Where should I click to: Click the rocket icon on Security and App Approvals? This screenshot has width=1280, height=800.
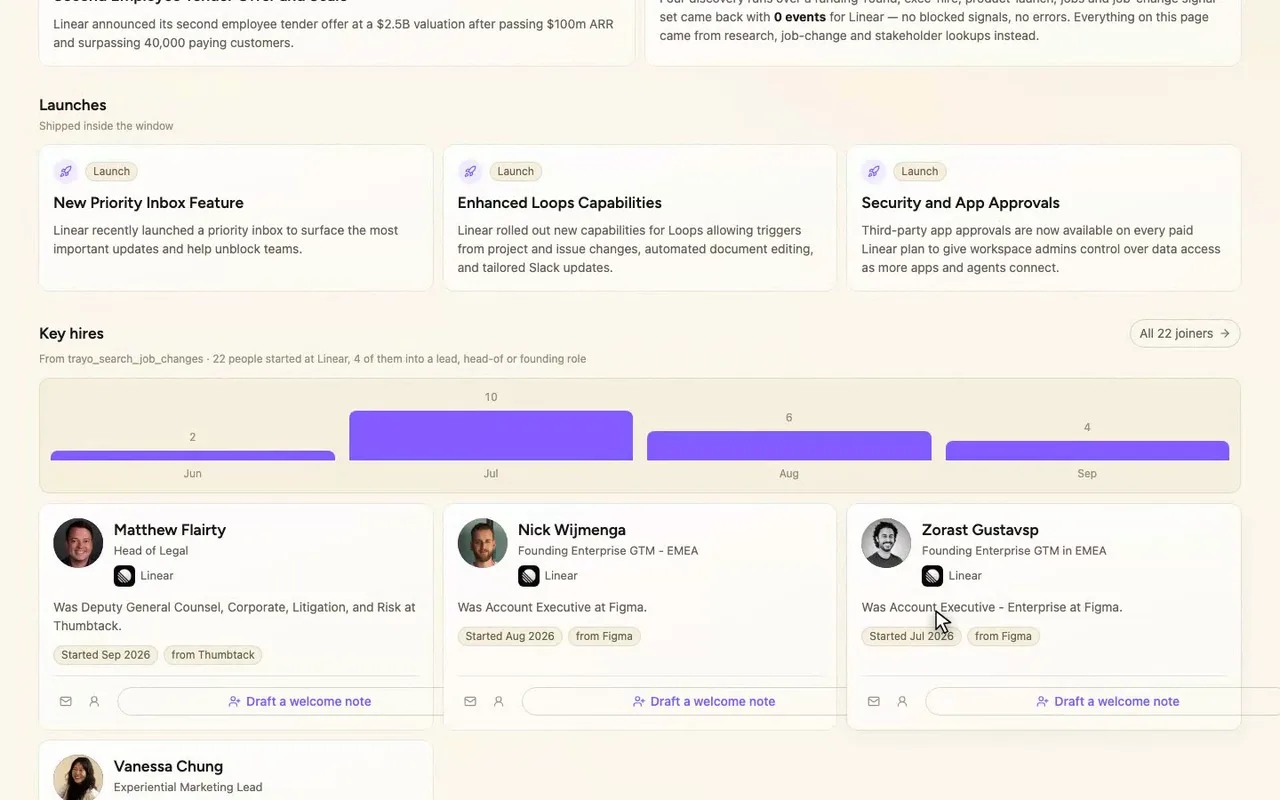click(874, 171)
